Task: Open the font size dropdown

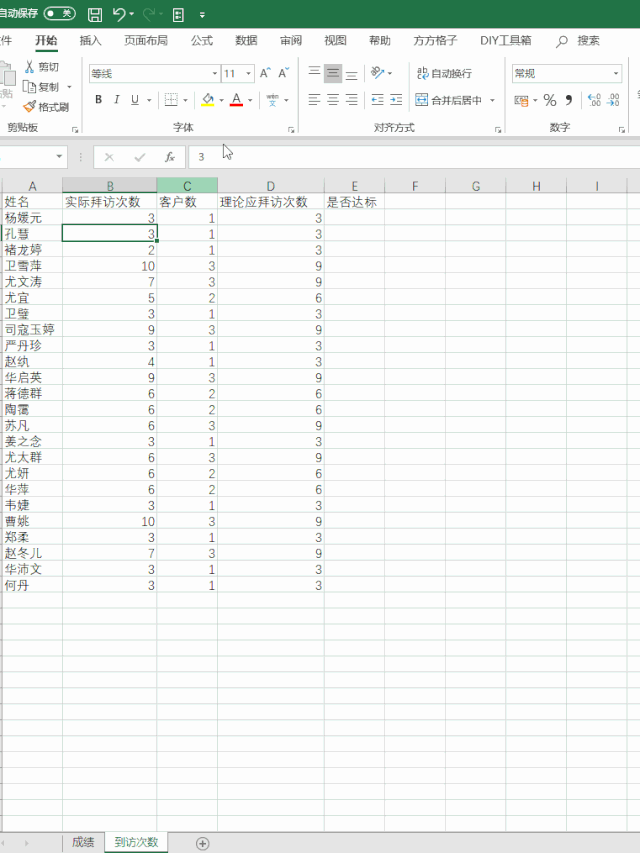Action: coord(248,73)
